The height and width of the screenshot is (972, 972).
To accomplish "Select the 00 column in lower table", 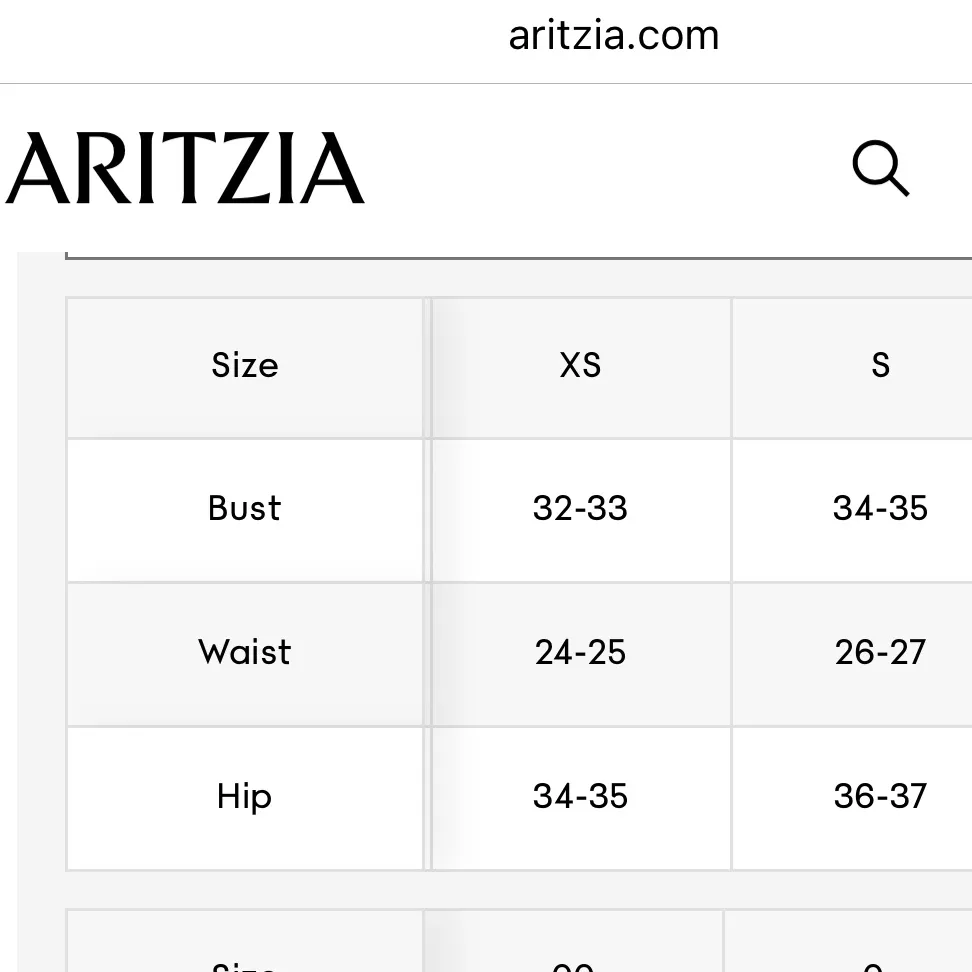I will (574, 960).
